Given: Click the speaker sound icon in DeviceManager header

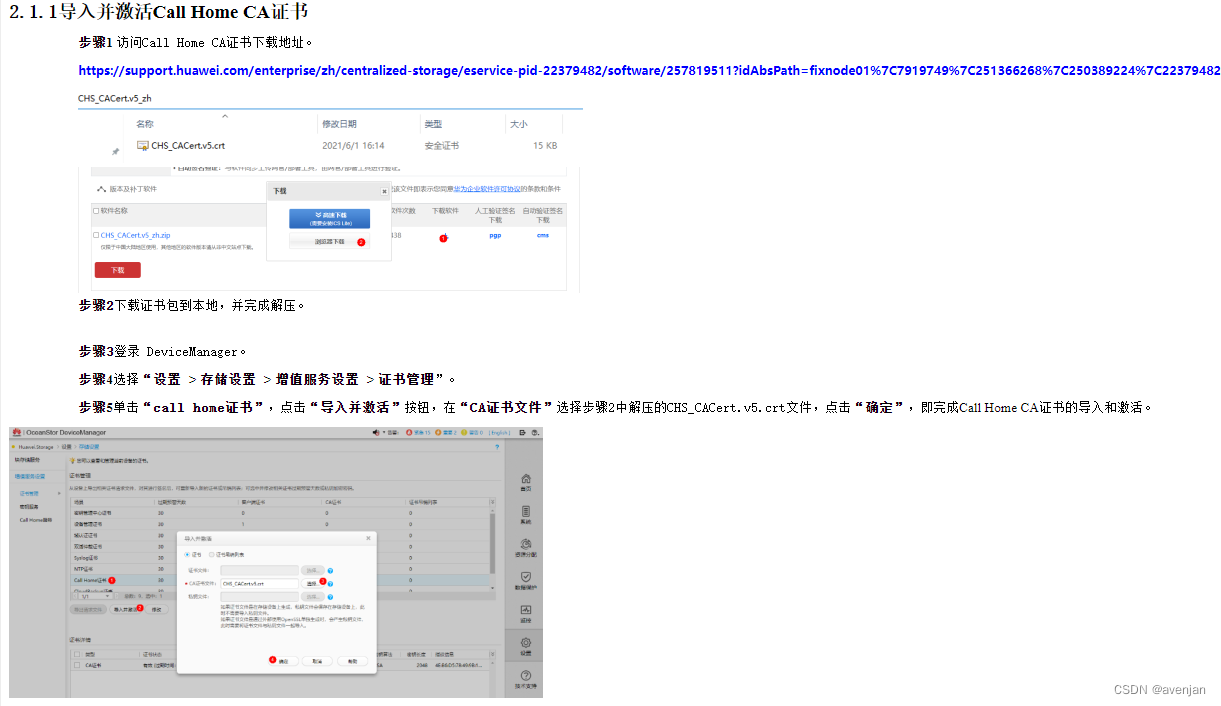Looking at the screenshot, I should pyautogui.click(x=376, y=432).
